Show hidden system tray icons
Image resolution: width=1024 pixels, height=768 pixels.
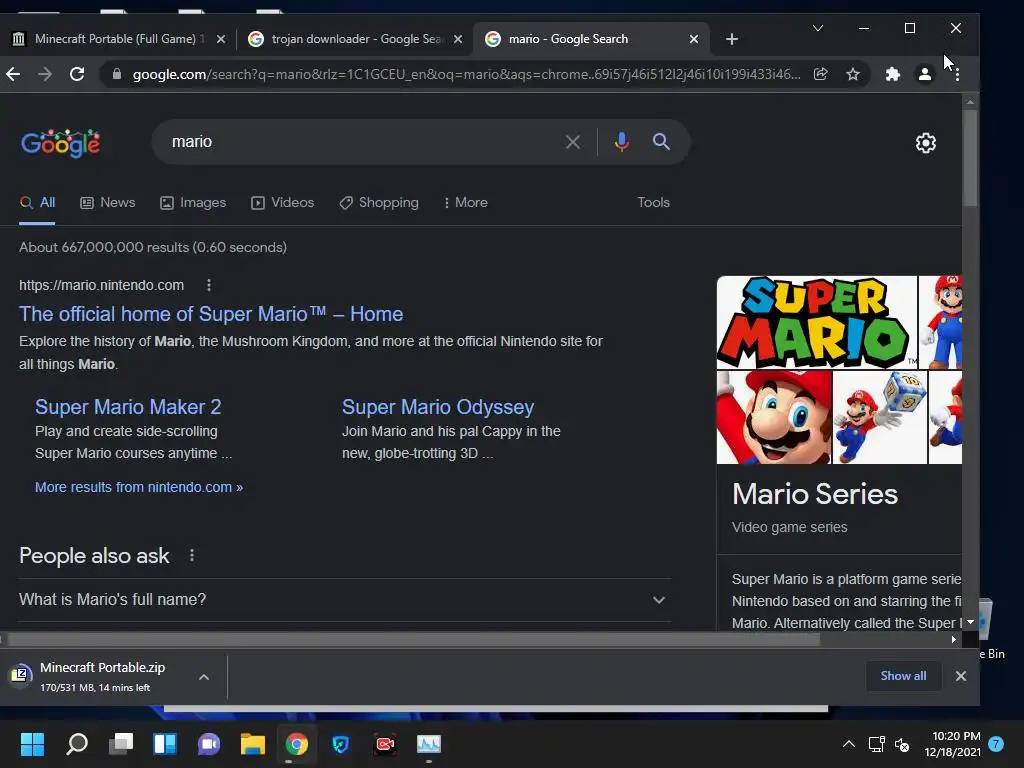tap(848, 744)
